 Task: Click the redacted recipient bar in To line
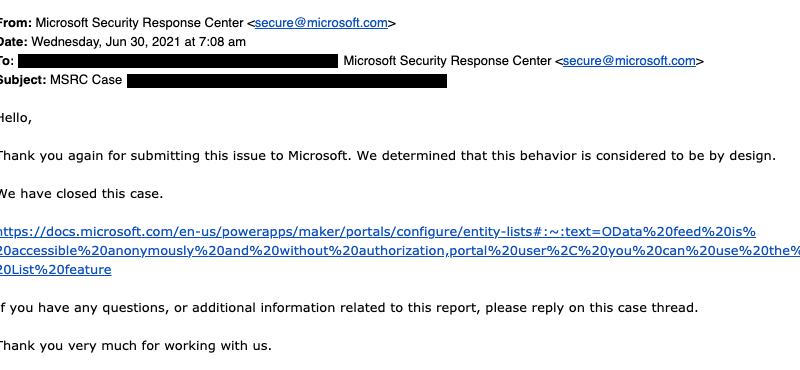pos(178,61)
